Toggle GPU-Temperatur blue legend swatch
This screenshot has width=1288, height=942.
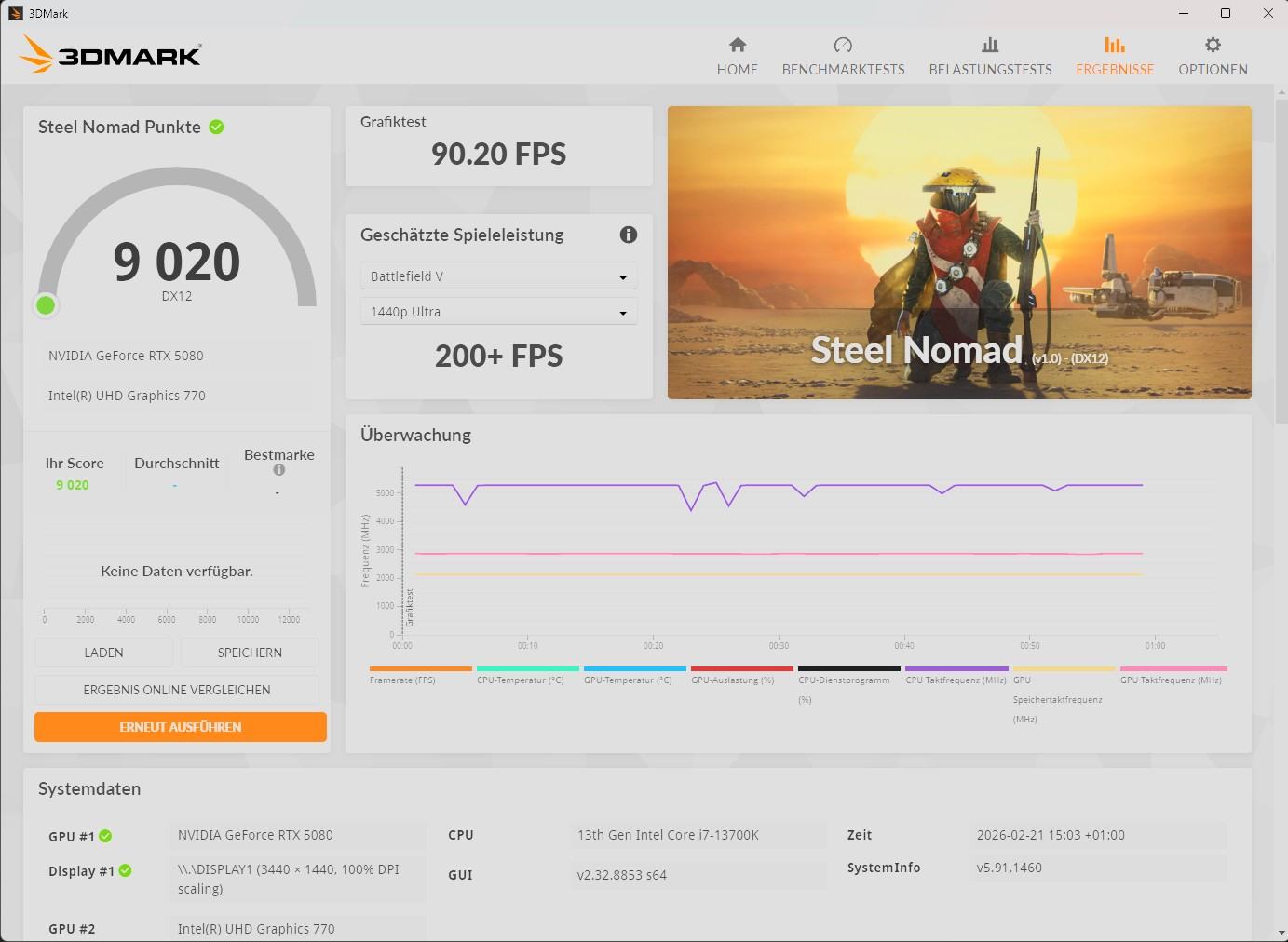pyautogui.click(x=635, y=668)
